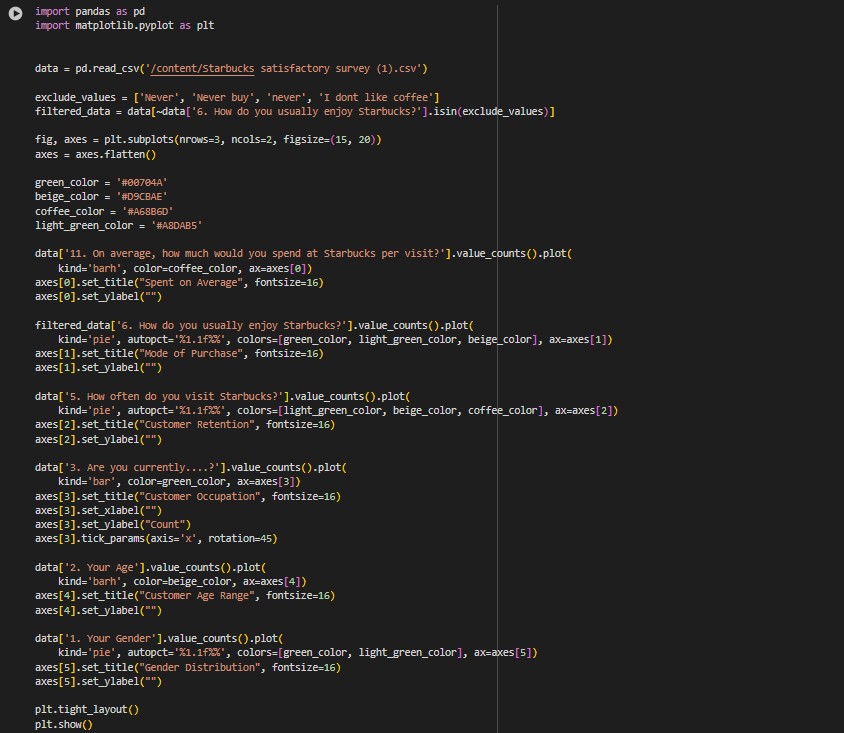844x733 pixels.
Task: Click kind='barh', color=beige_color line
Action: click(182, 582)
